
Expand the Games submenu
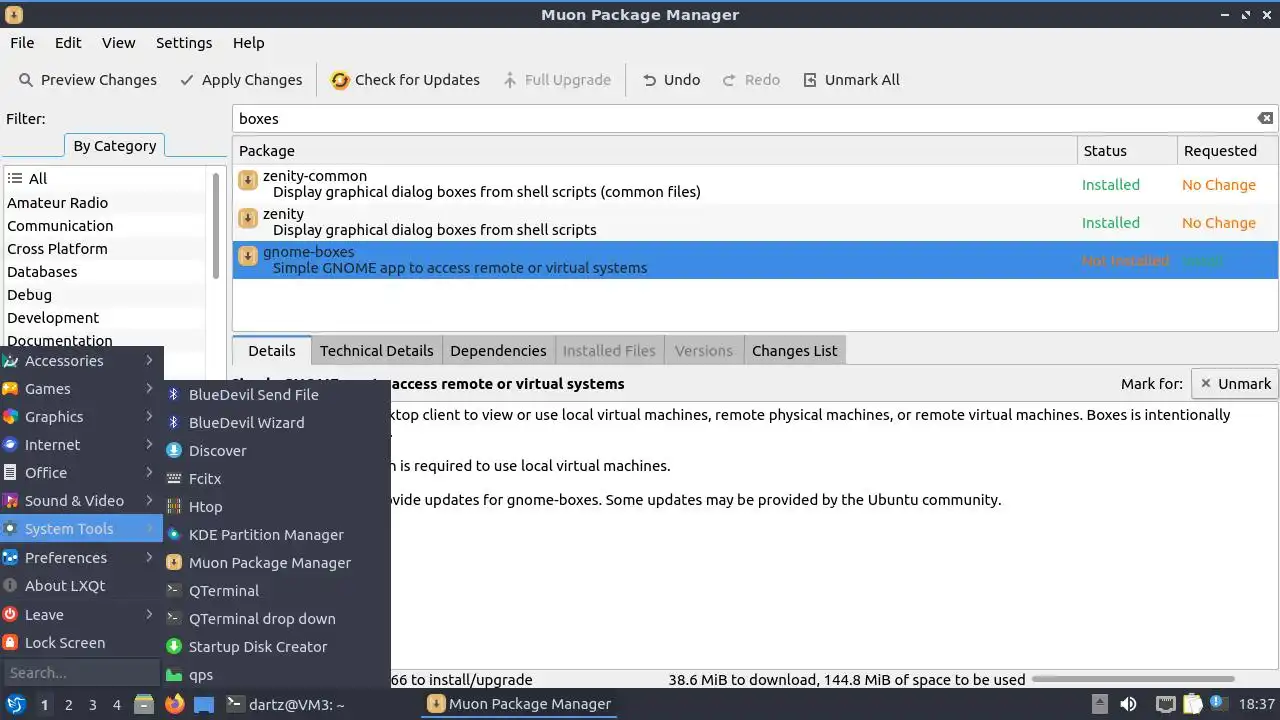81,389
